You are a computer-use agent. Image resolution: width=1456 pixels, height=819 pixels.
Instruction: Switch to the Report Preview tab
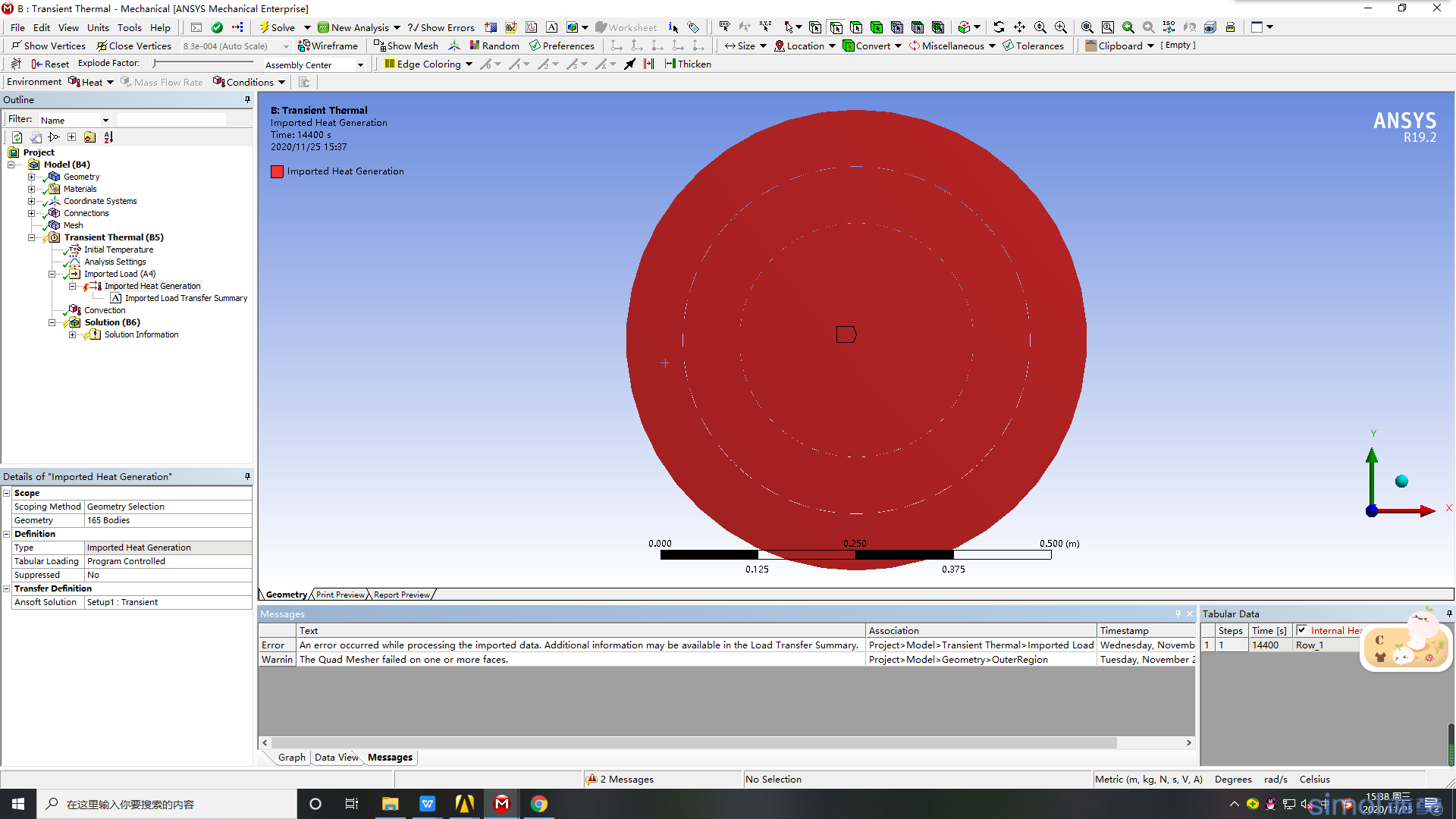point(402,595)
